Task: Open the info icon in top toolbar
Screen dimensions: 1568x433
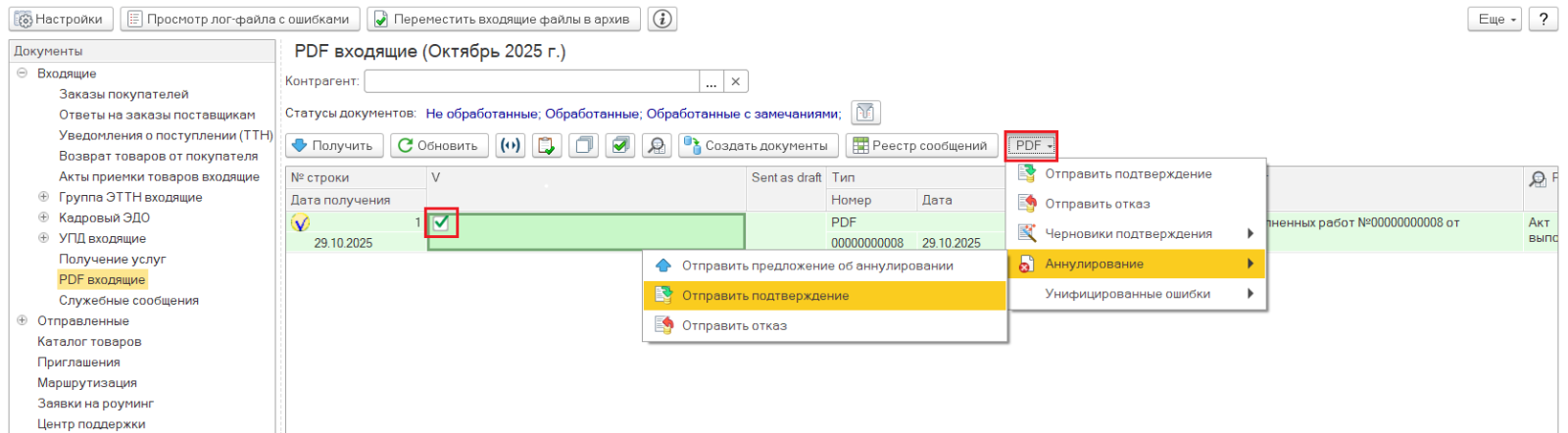Action: [662, 19]
